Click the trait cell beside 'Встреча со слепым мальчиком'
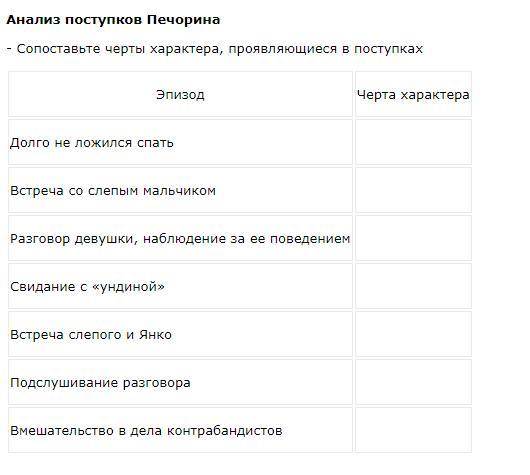This screenshot has width=530, height=475. click(413, 190)
